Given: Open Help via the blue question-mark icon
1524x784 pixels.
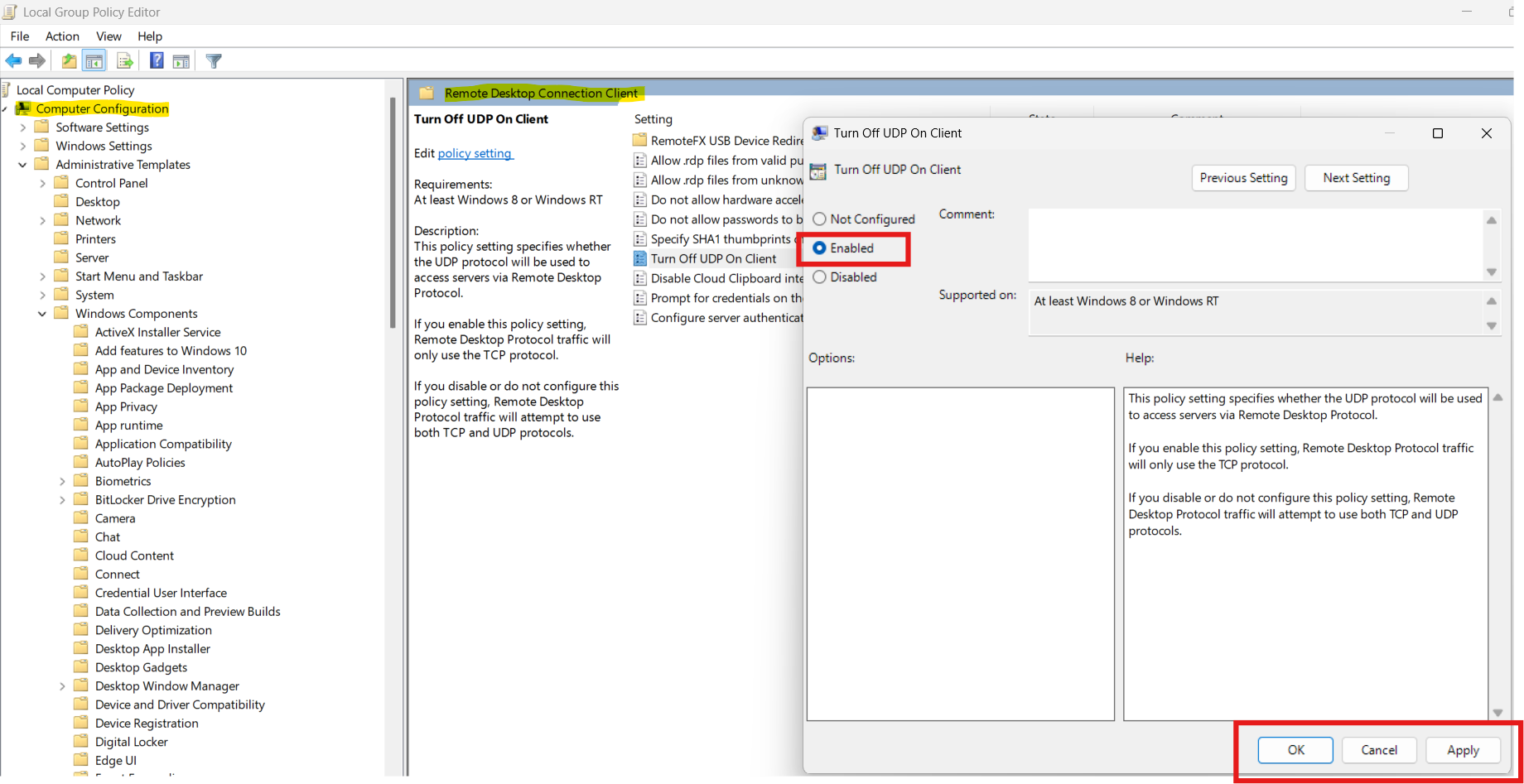Looking at the screenshot, I should (157, 60).
